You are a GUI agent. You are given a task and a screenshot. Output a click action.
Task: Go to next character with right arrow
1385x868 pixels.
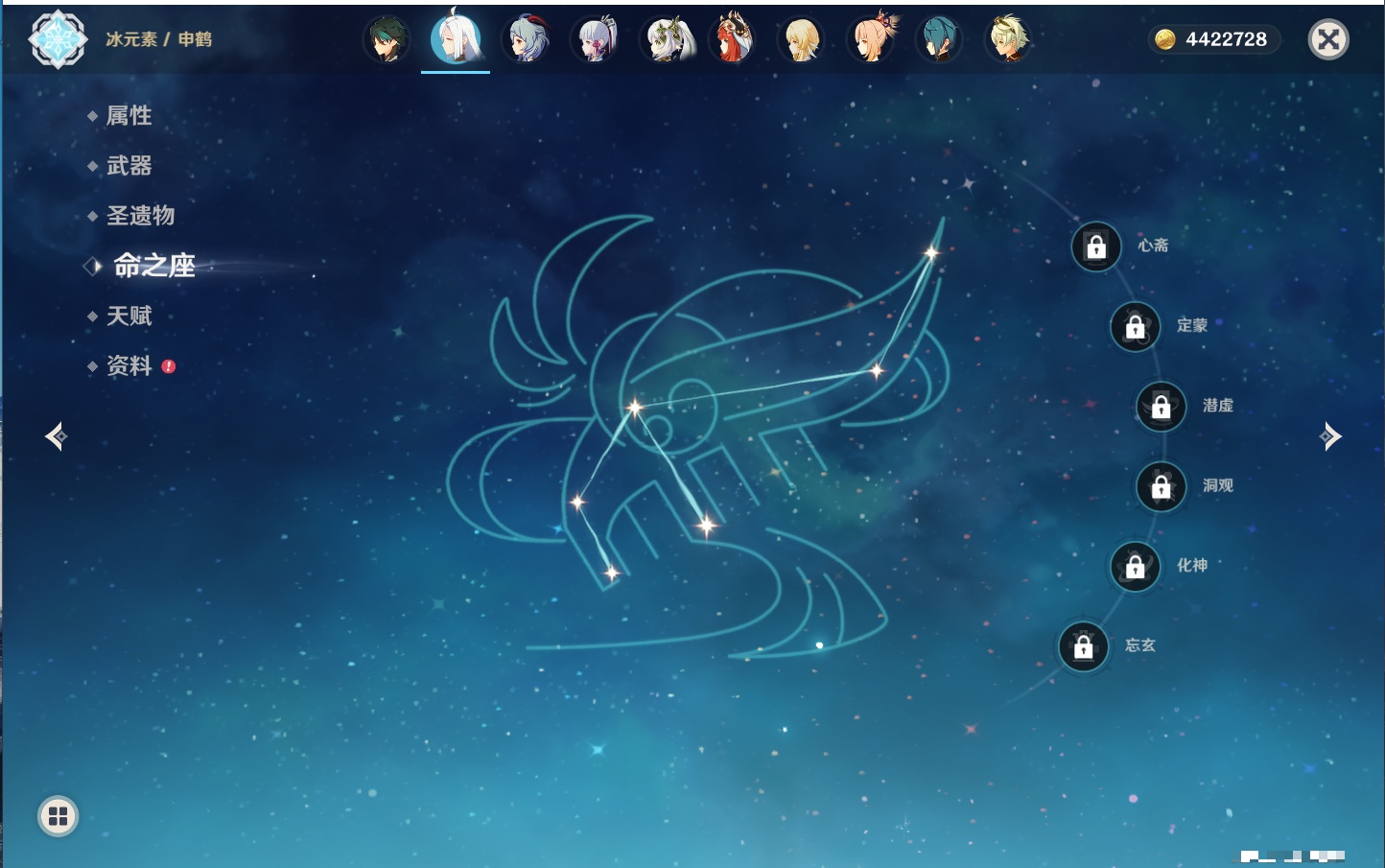coord(1330,436)
